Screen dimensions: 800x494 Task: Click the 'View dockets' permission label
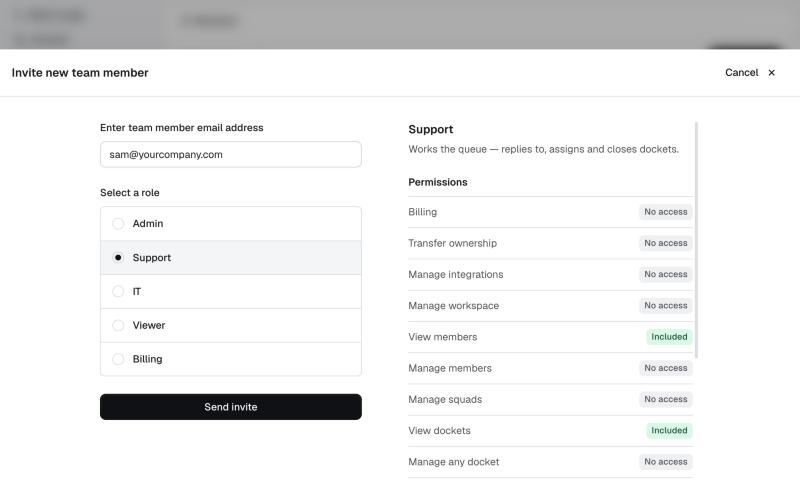[439, 431]
